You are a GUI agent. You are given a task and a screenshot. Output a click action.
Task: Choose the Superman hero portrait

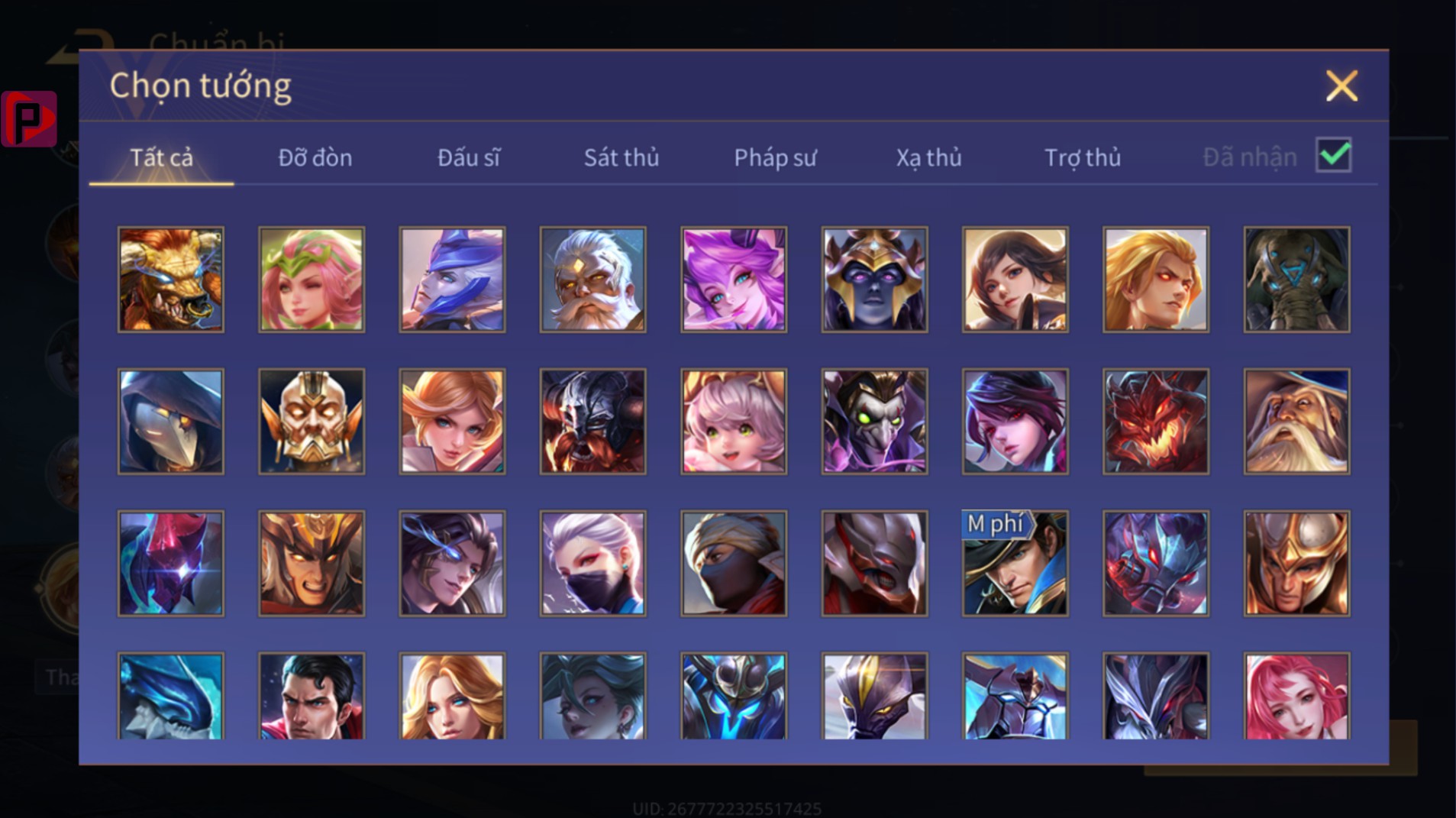click(x=312, y=696)
